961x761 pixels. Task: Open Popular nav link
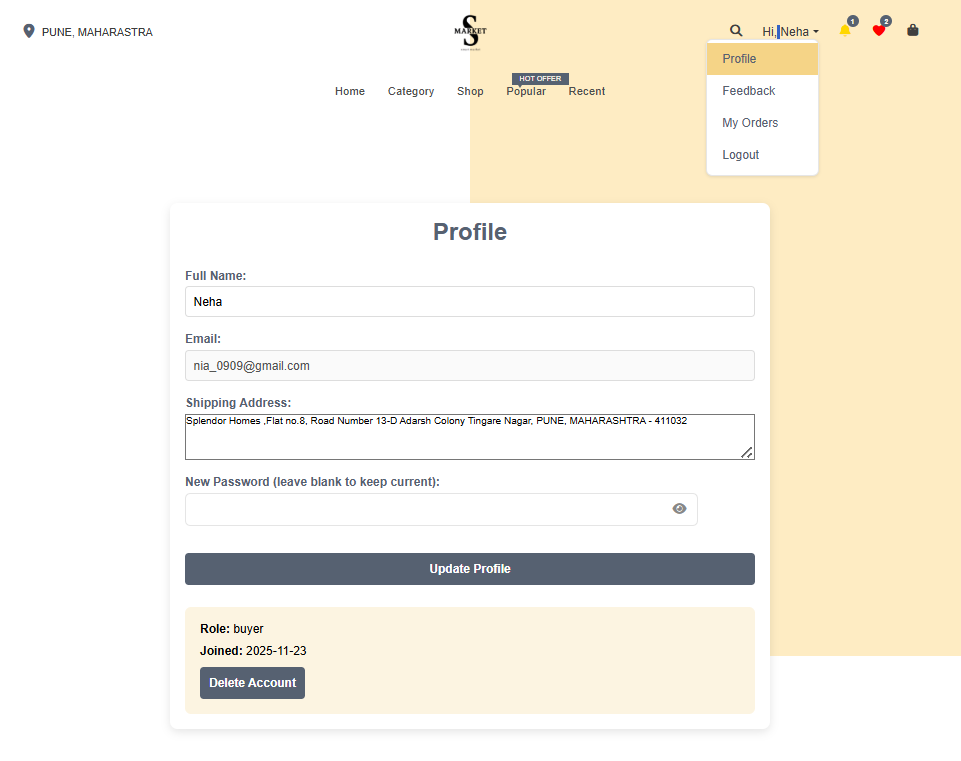[526, 91]
